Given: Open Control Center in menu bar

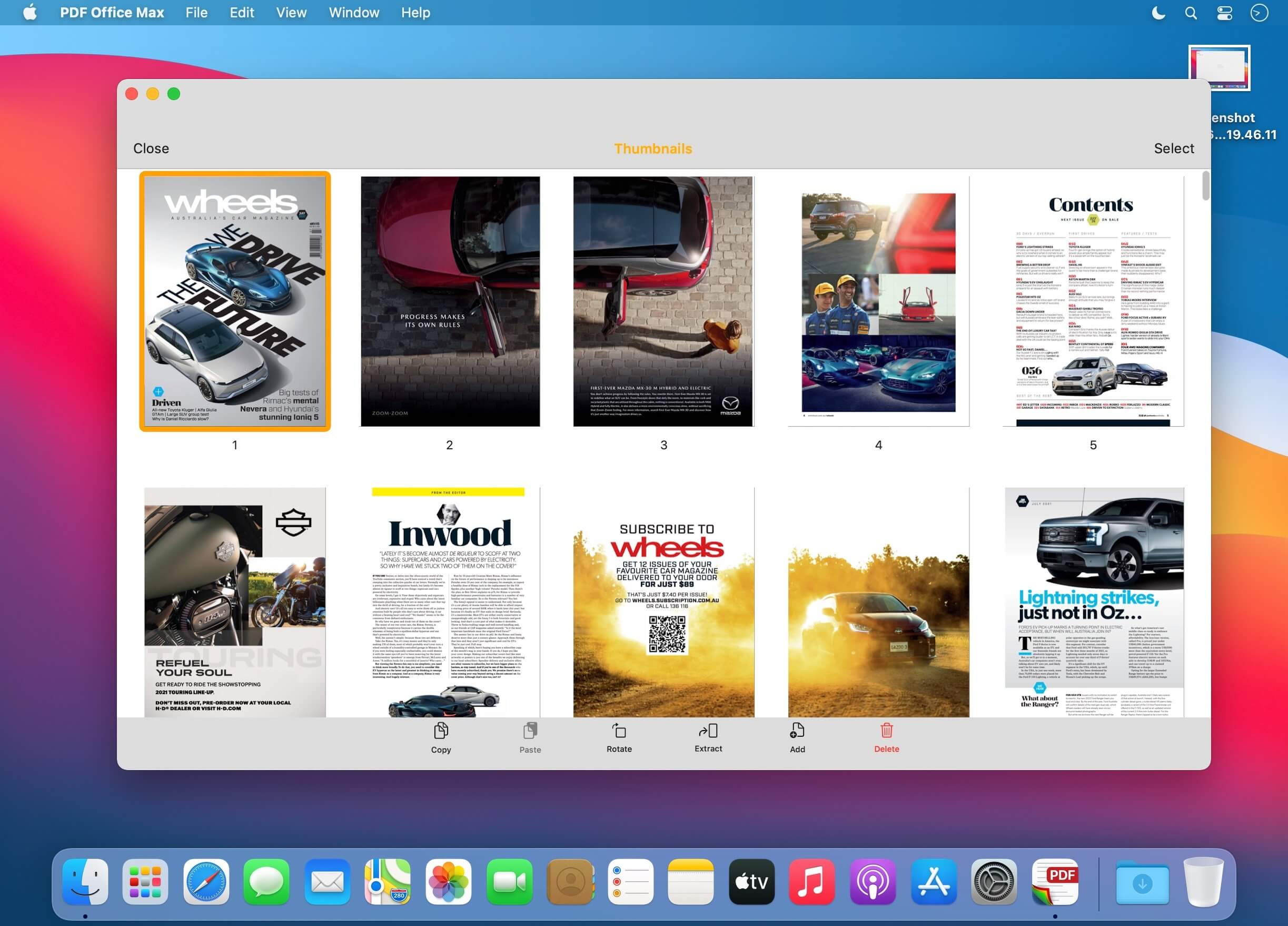Looking at the screenshot, I should (x=1224, y=13).
